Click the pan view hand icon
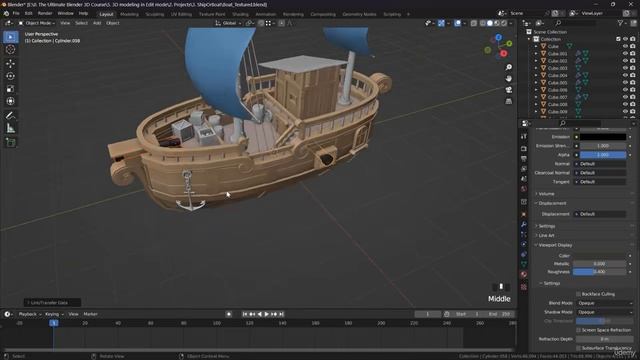640x360 pixels. click(x=509, y=78)
